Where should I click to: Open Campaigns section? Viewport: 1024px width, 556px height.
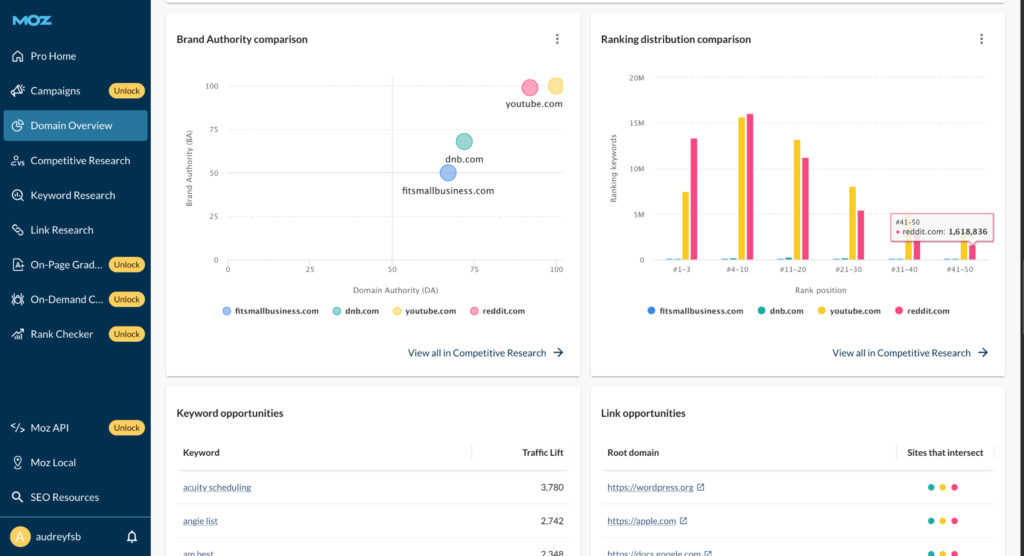55,91
